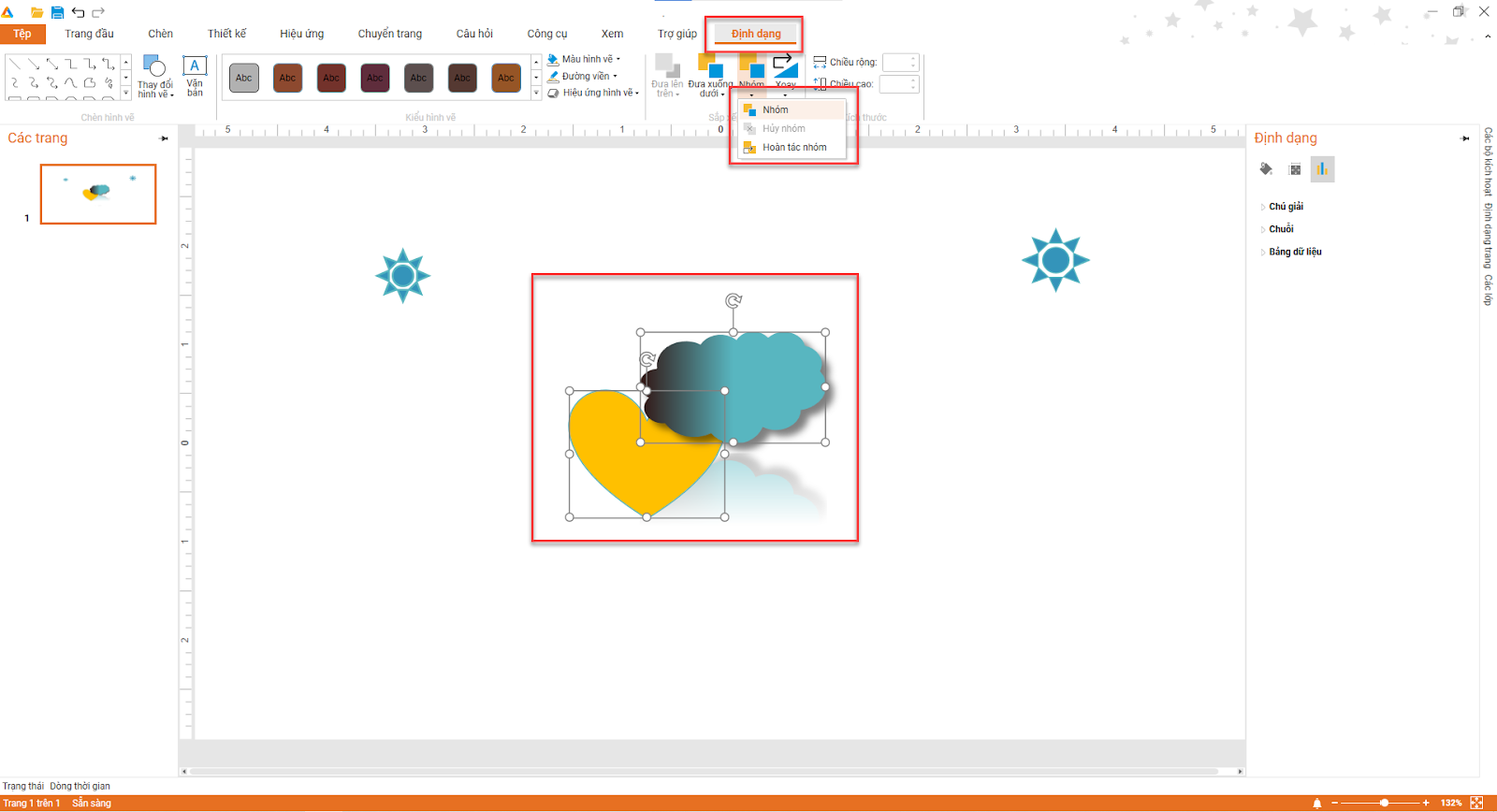The width and height of the screenshot is (1497, 812).
Task: Open the chart options panel tab
Action: coord(1322,169)
